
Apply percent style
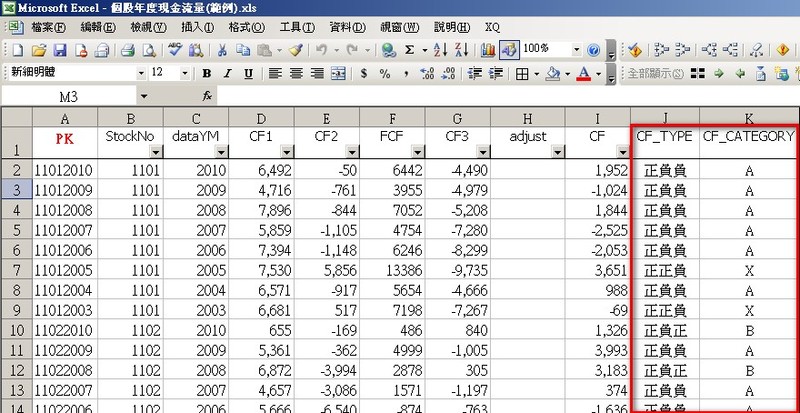point(385,74)
